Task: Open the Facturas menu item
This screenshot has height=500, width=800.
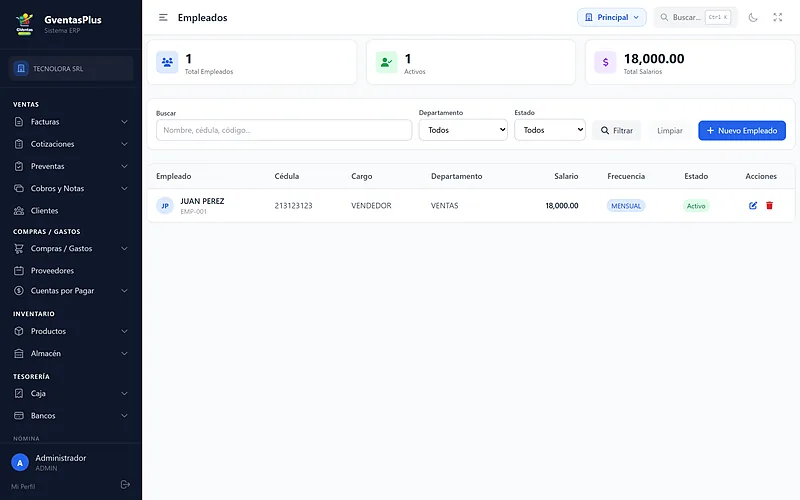Action: pos(71,122)
